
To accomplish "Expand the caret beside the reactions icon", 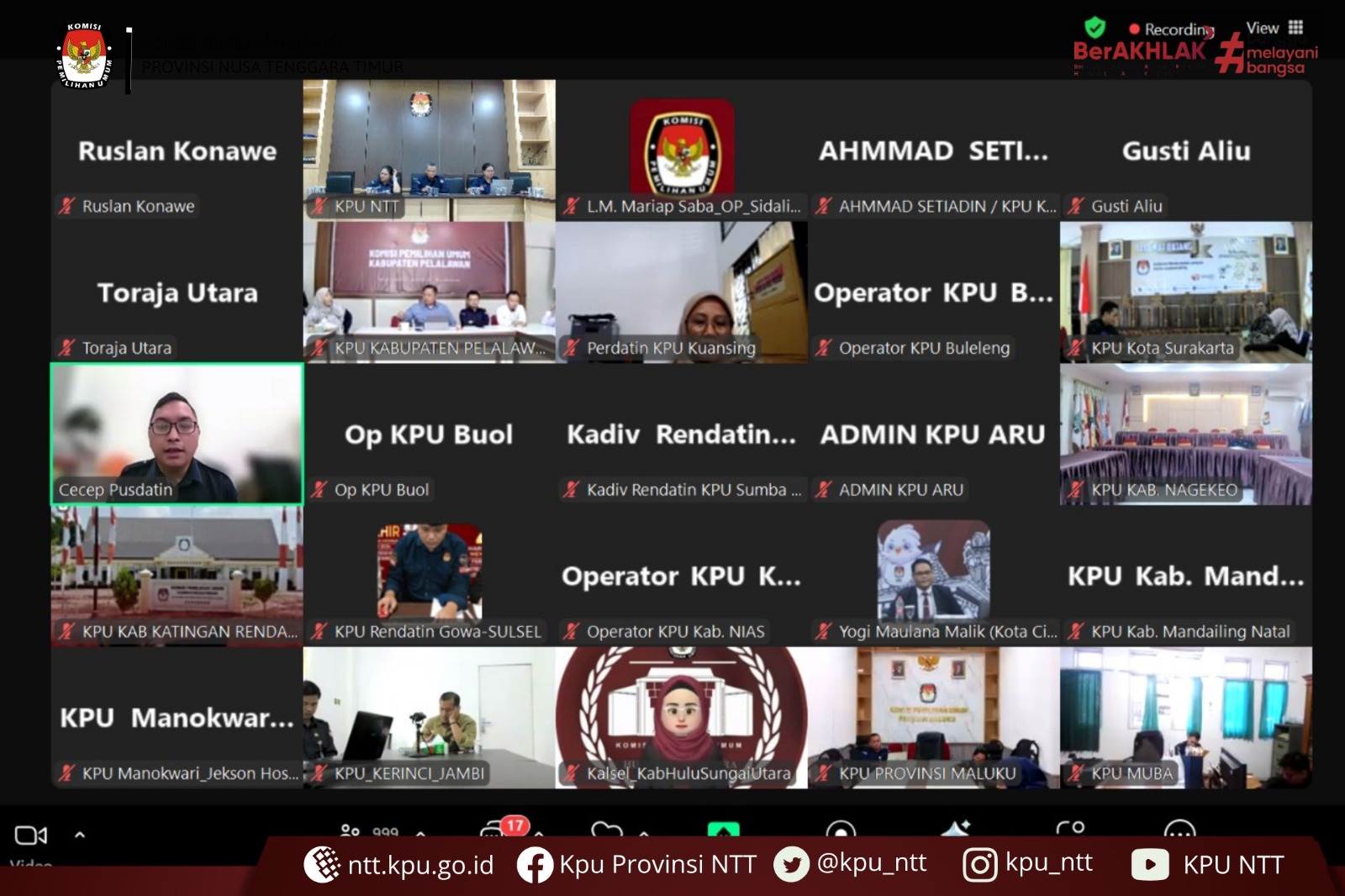I will click(x=644, y=833).
